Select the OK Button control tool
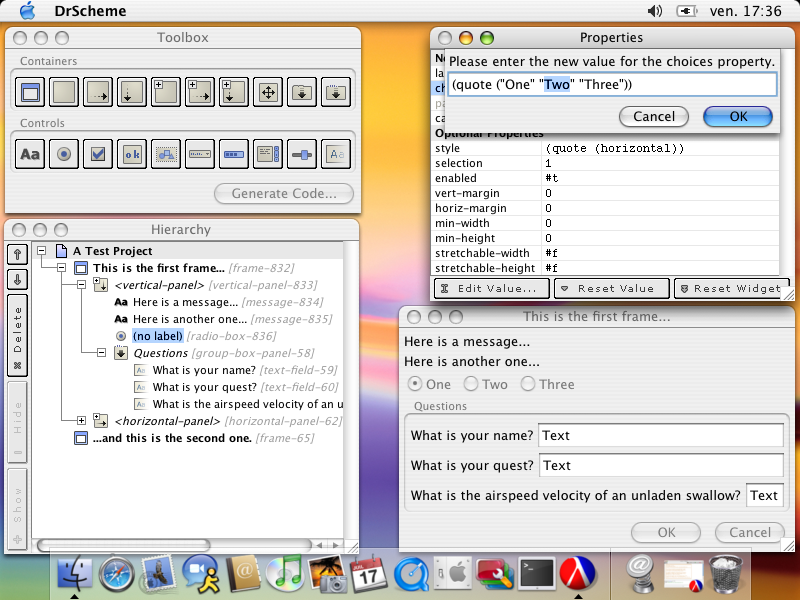This screenshot has width=800, height=600. click(132, 155)
